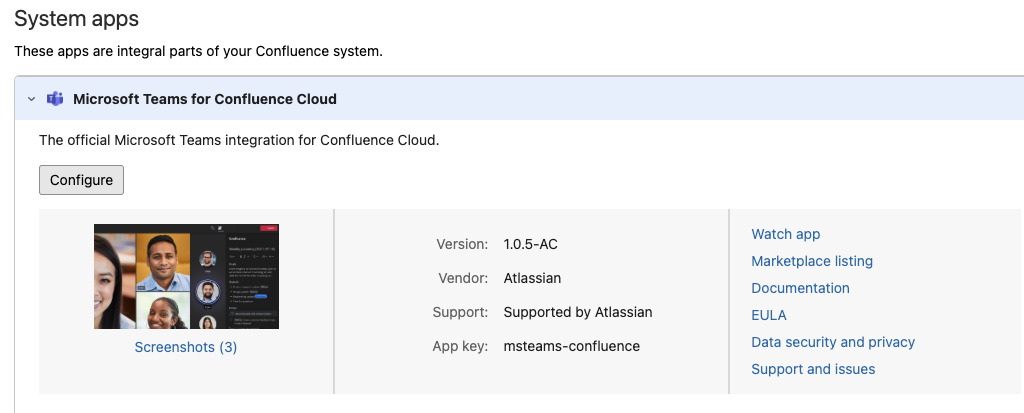Screen dimensions: 1024x413
Task: Select the Supported by Atlassian text
Action: click(x=578, y=312)
